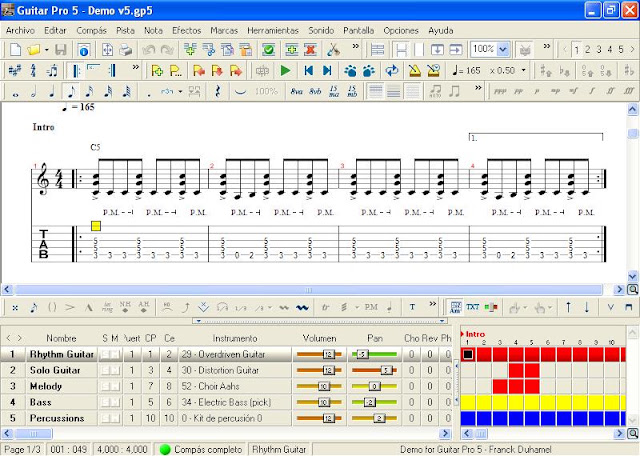This screenshot has height=456, width=640.
Task: Adjust Bass volume slider
Action: click(x=319, y=403)
